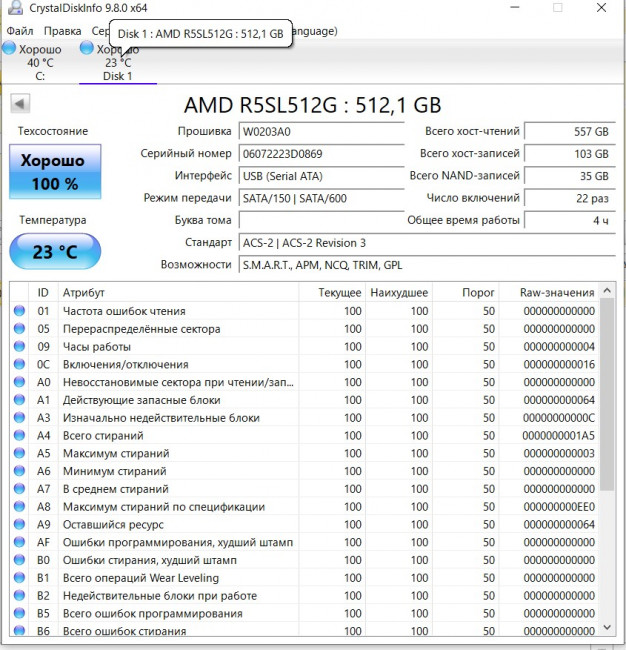The height and width of the screenshot is (650, 626).
Task: Click the Стандарт field ACS-2 Revision 3
Action: click(427, 243)
